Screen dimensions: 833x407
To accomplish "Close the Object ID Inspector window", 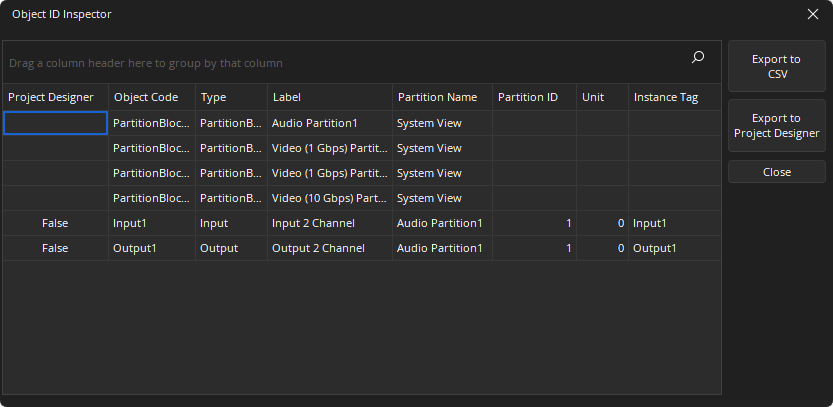I will point(813,14).
